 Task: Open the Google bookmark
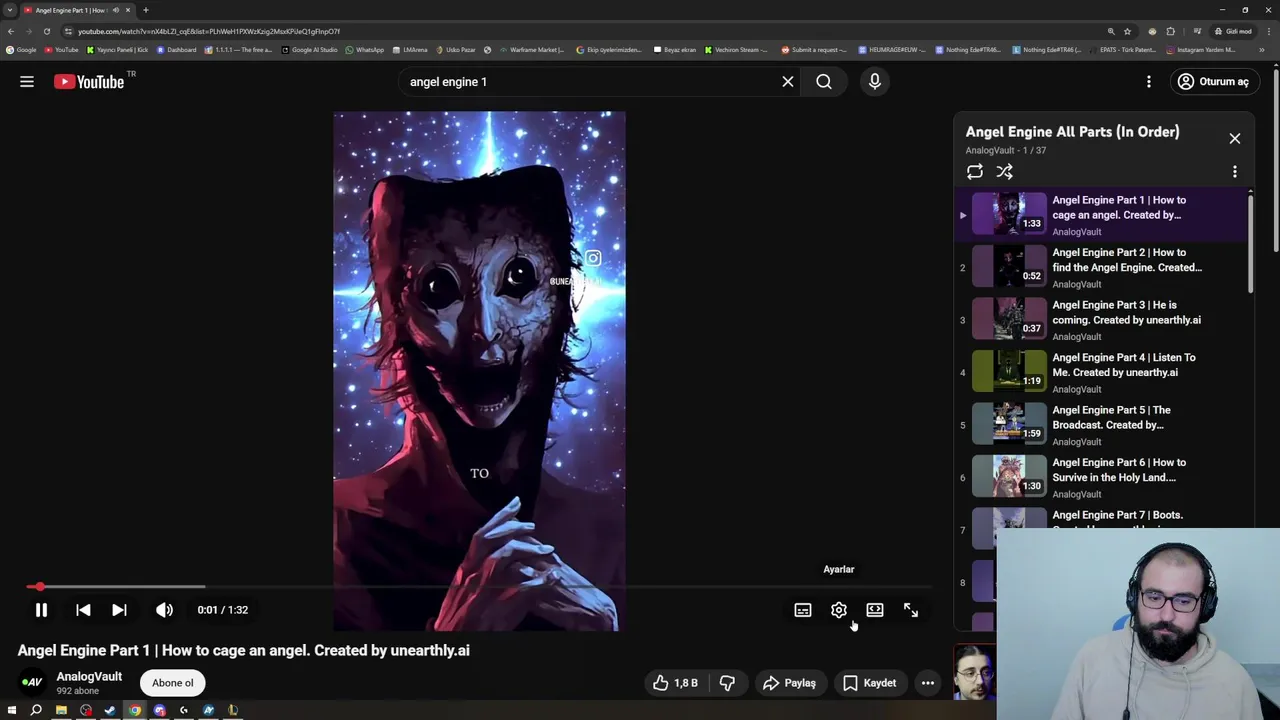[x=22, y=49]
